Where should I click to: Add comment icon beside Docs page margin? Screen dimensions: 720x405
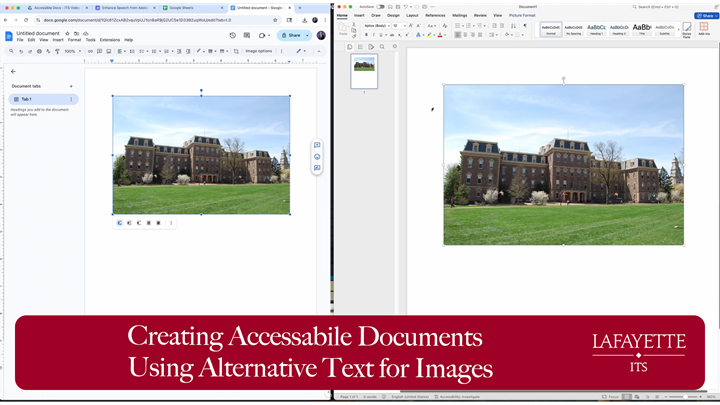[x=317, y=145]
